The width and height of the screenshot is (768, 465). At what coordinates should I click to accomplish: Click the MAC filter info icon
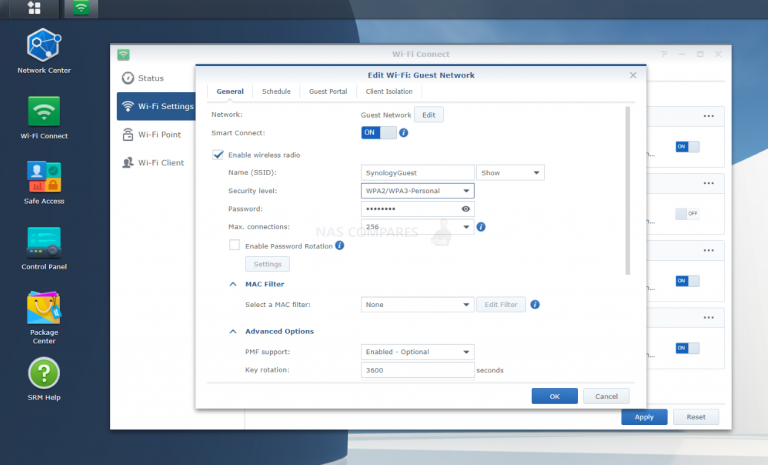pyautogui.click(x=535, y=305)
